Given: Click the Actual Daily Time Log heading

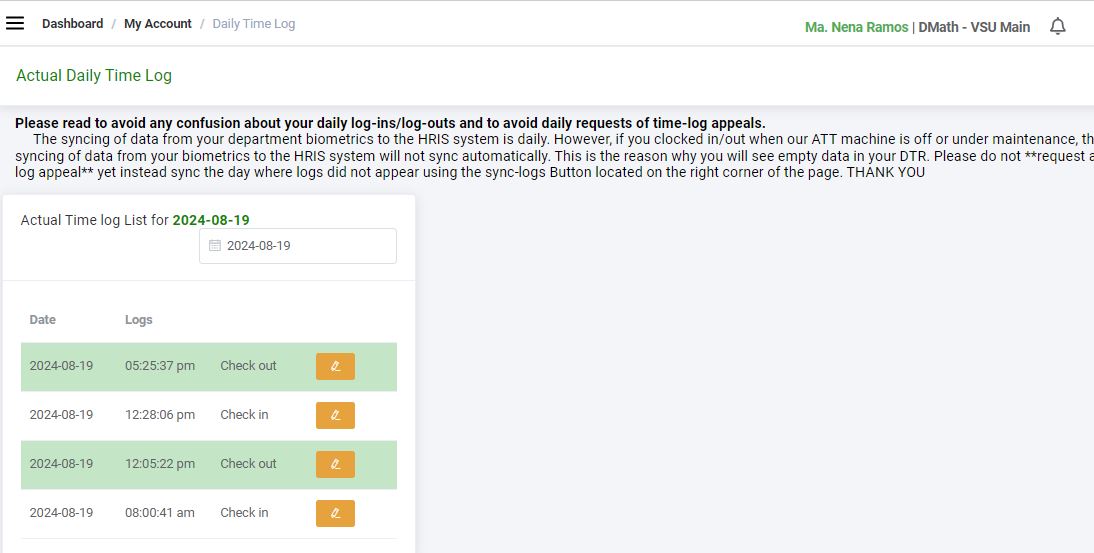Looking at the screenshot, I should [x=94, y=75].
